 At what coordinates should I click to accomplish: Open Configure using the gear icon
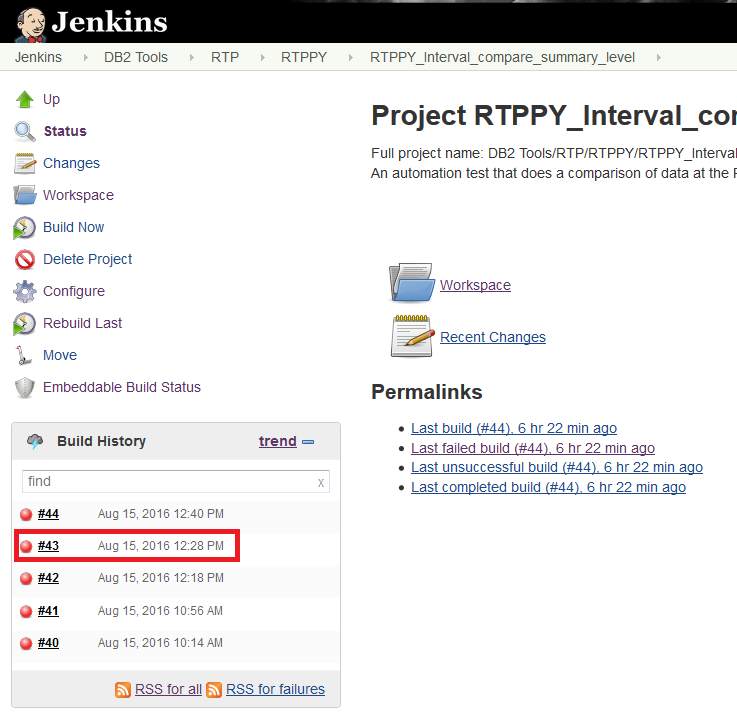[25, 291]
